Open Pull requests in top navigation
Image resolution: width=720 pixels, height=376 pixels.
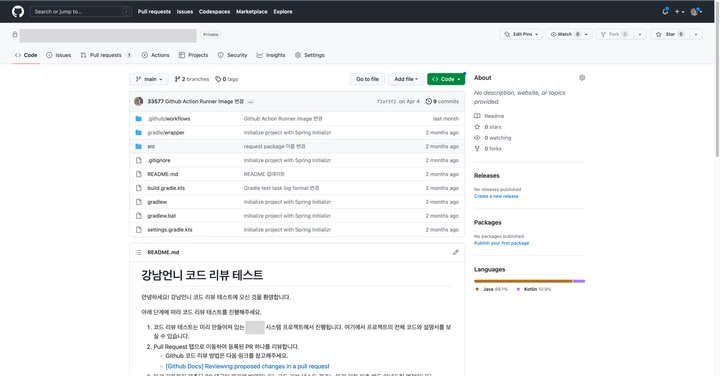pyautogui.click(x=154, y=11)
